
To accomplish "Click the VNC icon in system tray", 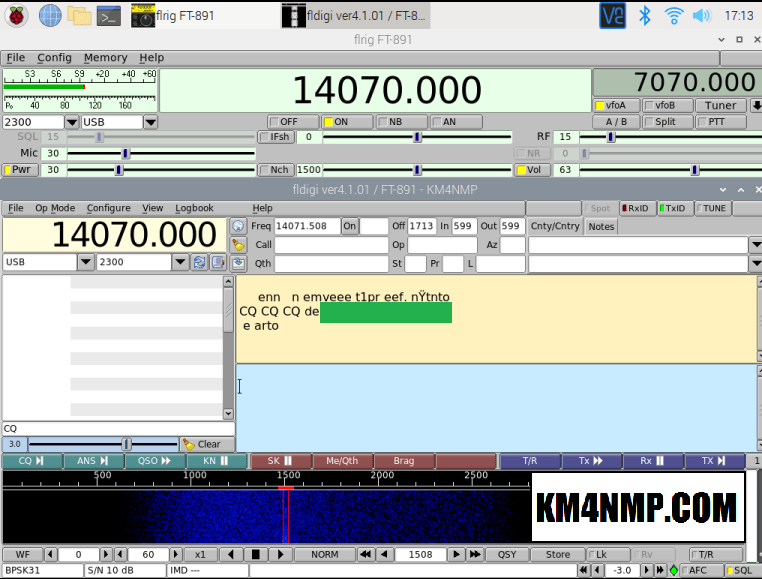I will (612, 15).
